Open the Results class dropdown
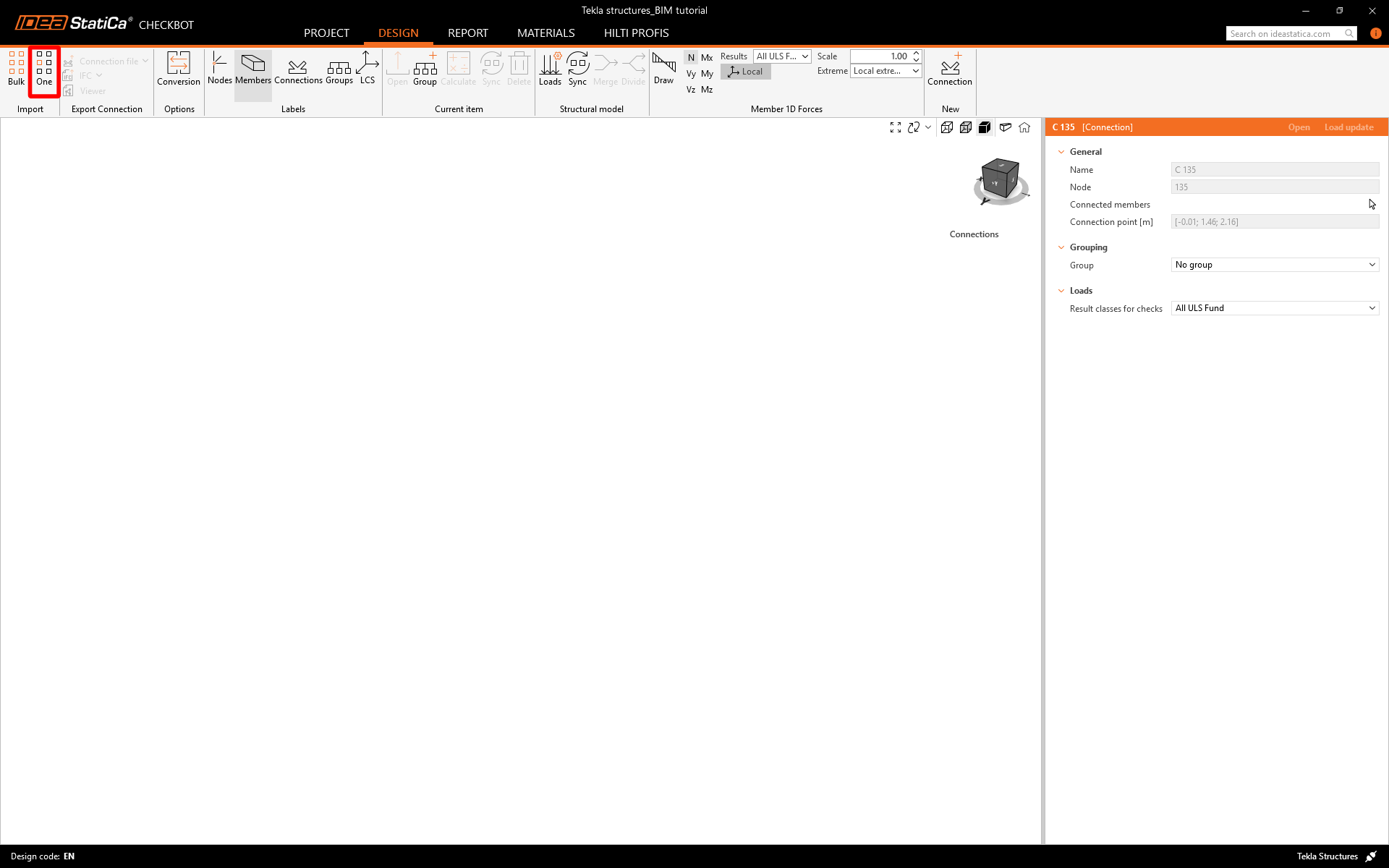 pos(782,56)
